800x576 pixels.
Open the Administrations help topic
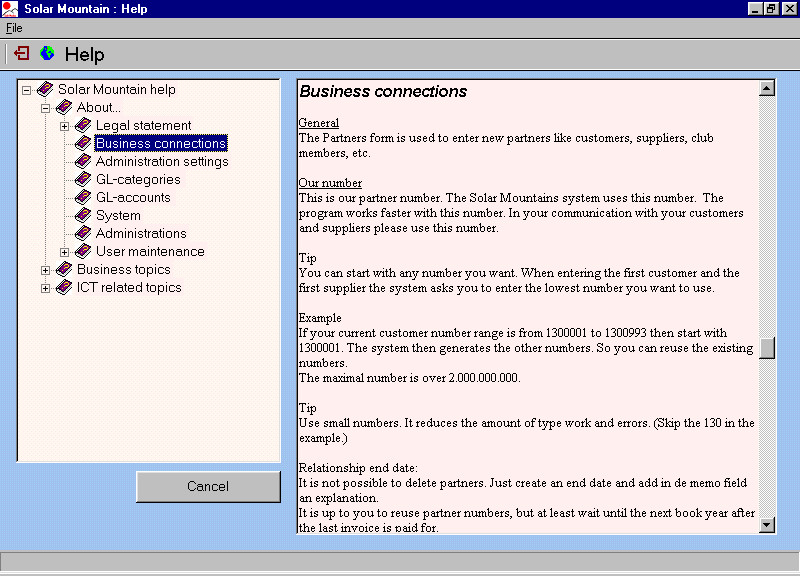point(141,234)
